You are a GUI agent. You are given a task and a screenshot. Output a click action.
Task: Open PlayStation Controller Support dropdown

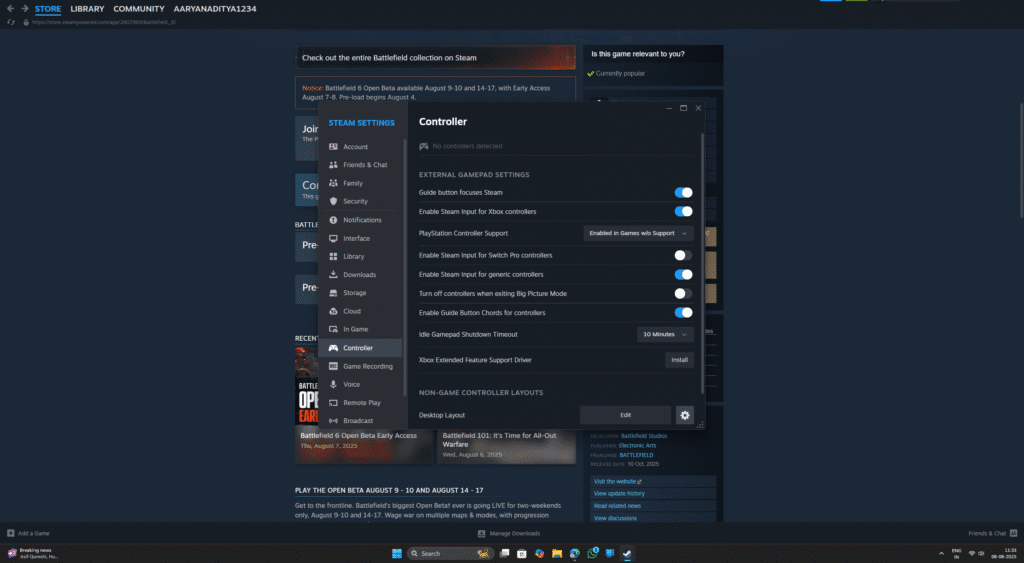pyautogui.click(x=638, y=233)
